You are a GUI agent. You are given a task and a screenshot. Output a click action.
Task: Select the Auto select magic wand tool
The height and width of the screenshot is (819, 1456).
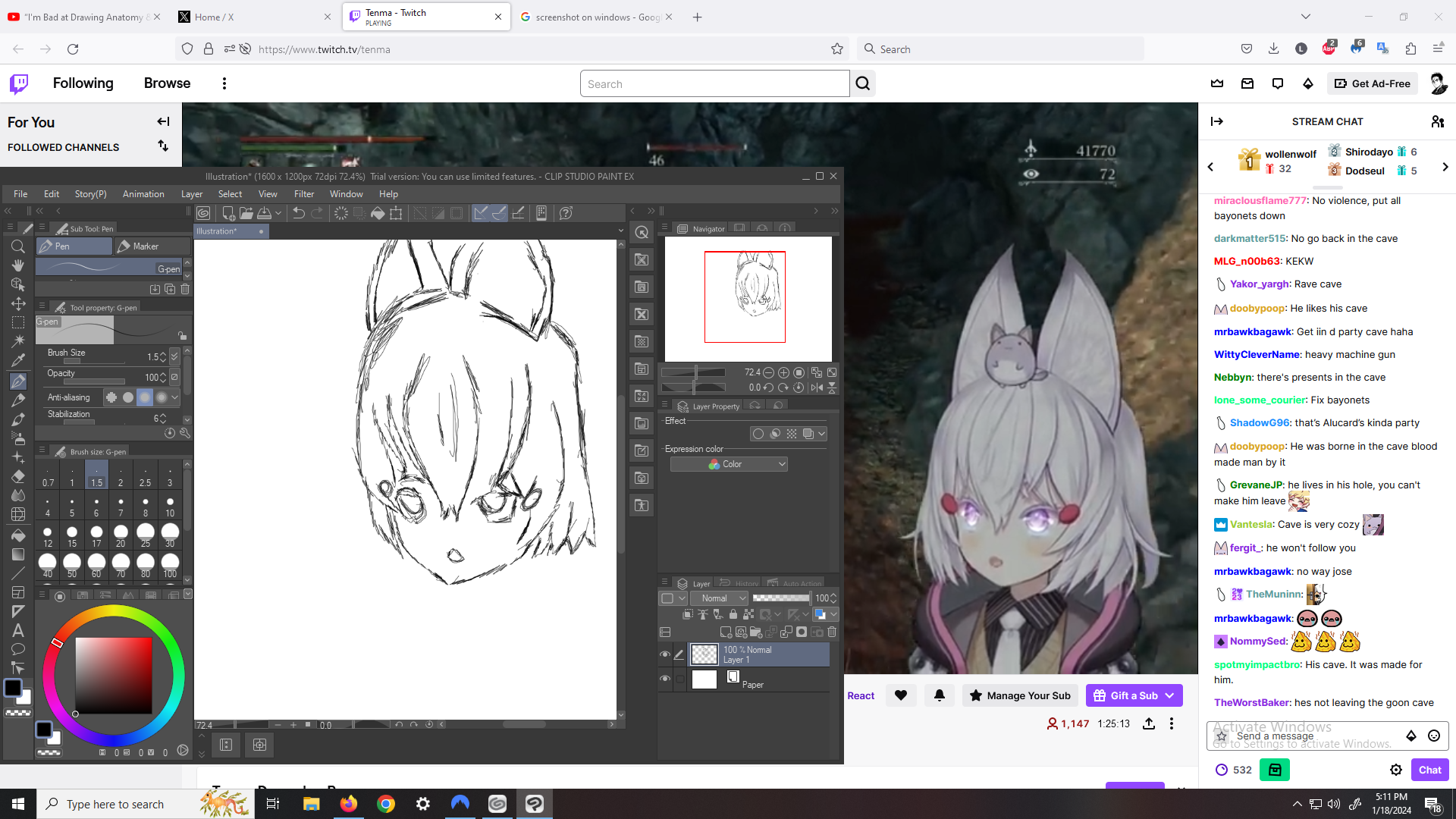[18, 341]
